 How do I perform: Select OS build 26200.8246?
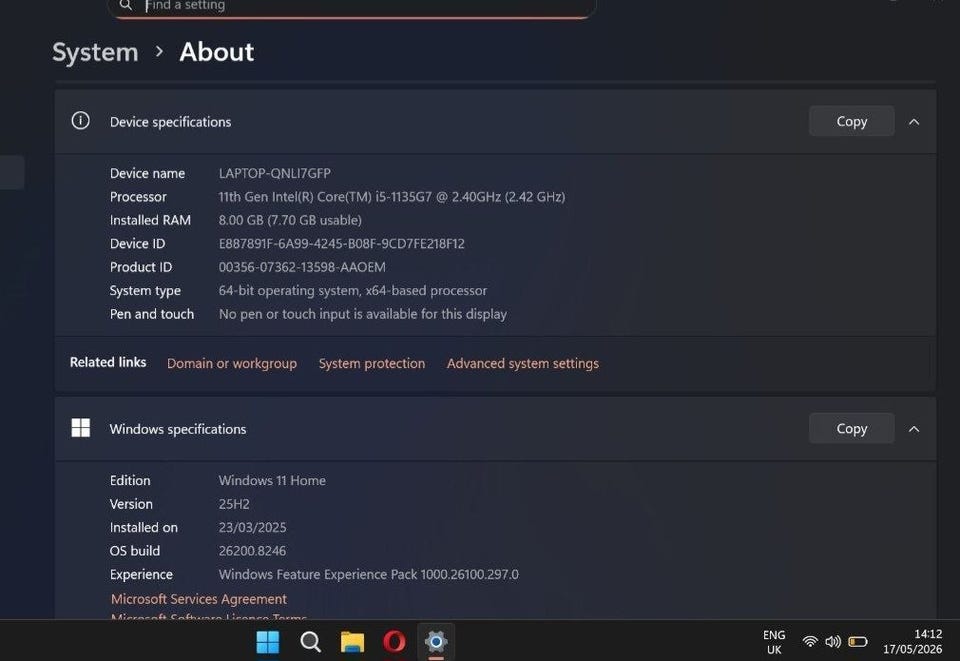[x=252, y=551]
